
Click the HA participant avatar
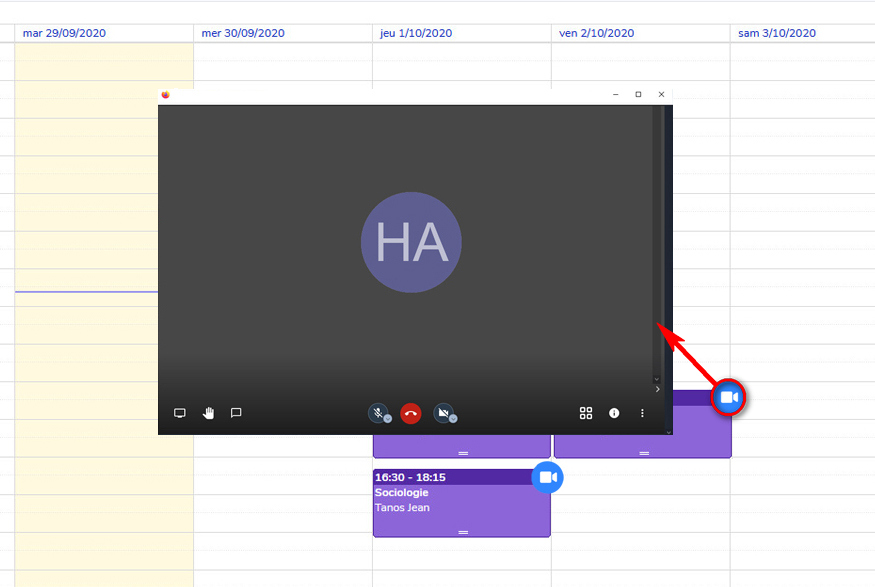(x=411, y=242)
